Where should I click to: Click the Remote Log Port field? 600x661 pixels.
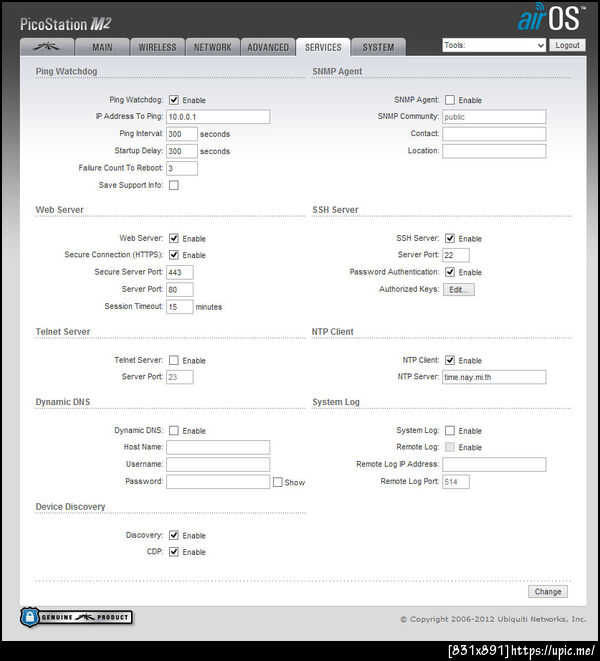coord(456,482)
